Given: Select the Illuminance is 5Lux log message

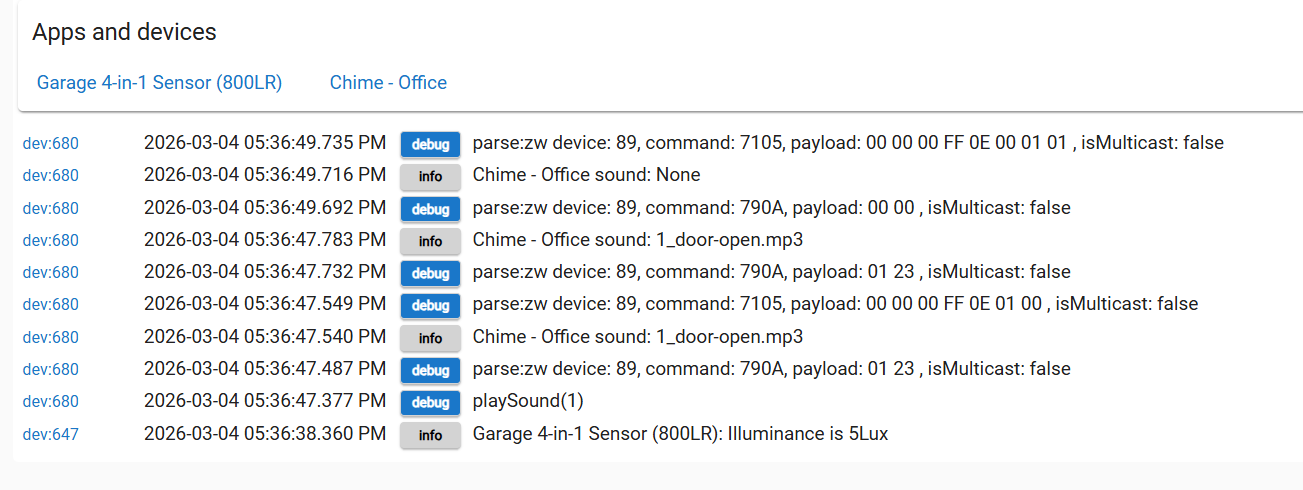Looking at the screenshot, I should click(680, 434).
